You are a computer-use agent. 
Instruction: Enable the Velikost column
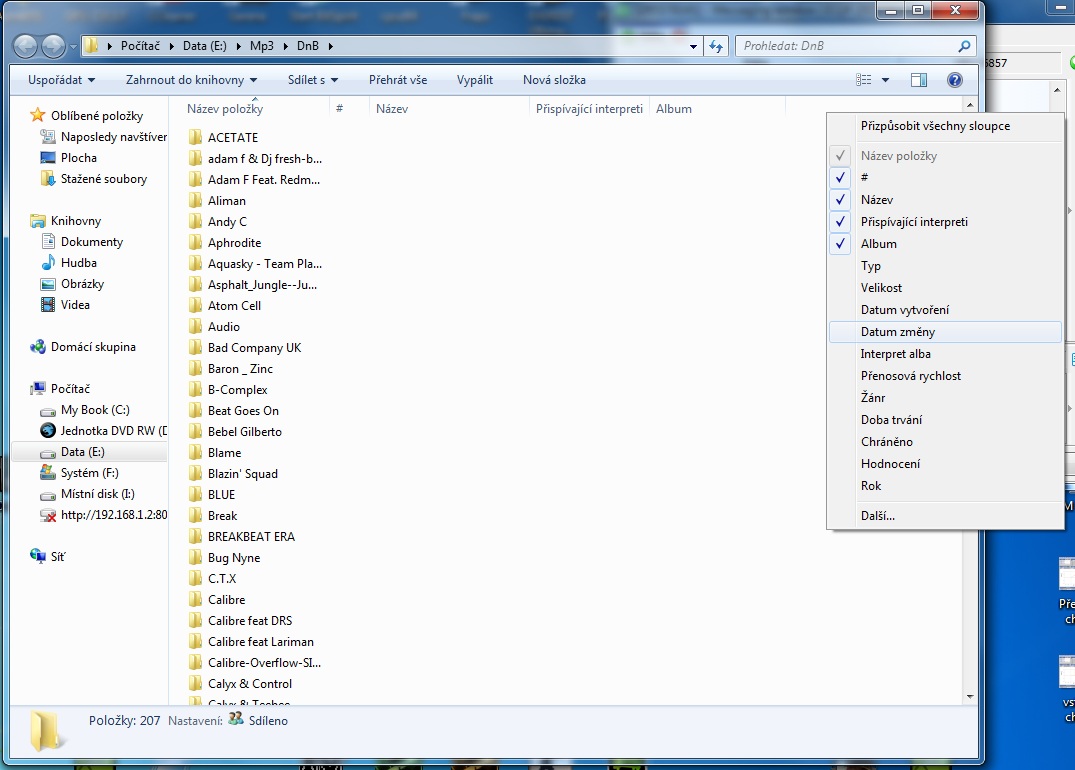(946, 287)
